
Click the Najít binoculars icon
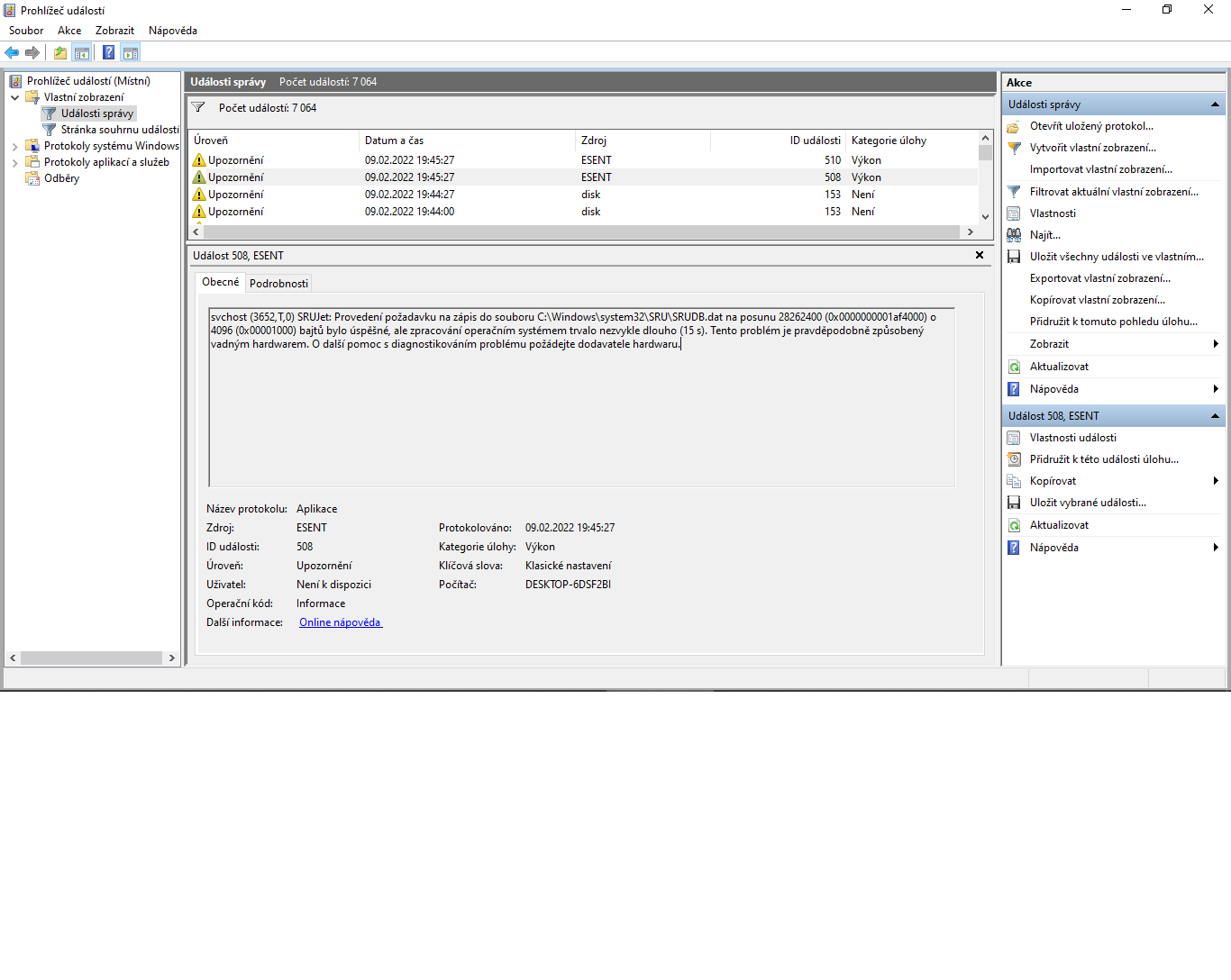1014,235
